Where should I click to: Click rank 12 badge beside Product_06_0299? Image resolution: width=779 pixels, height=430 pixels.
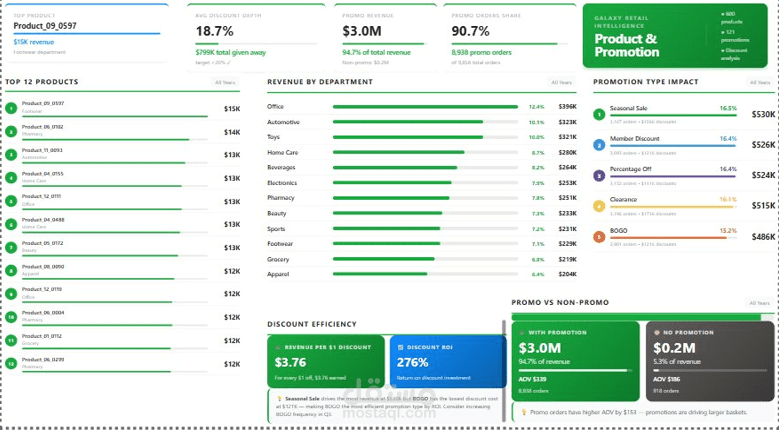(11, 363)
